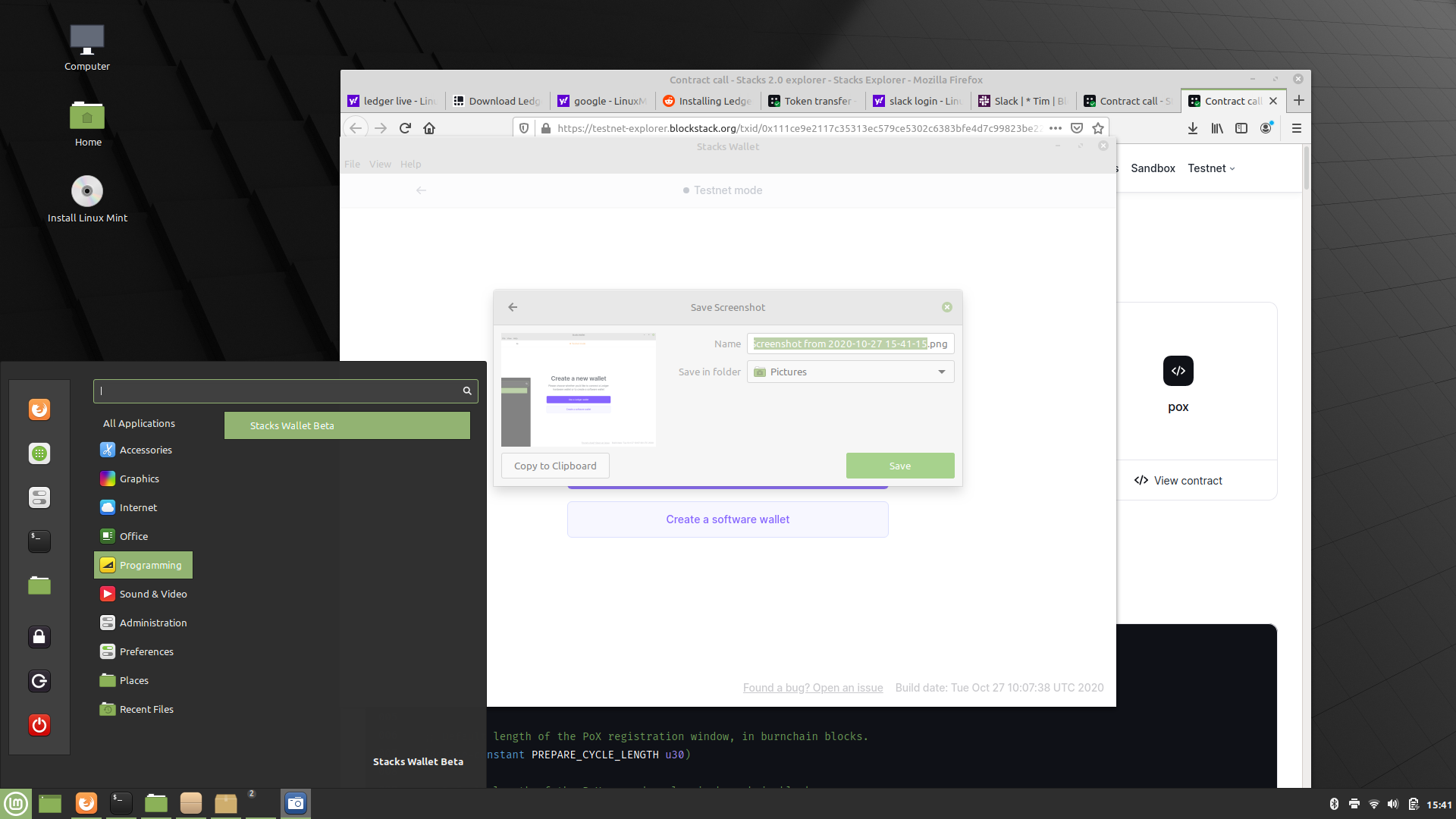Open the Help menu in Stacks Wallet
This screenshot has width=1456, height=819.
click(410, 164)
